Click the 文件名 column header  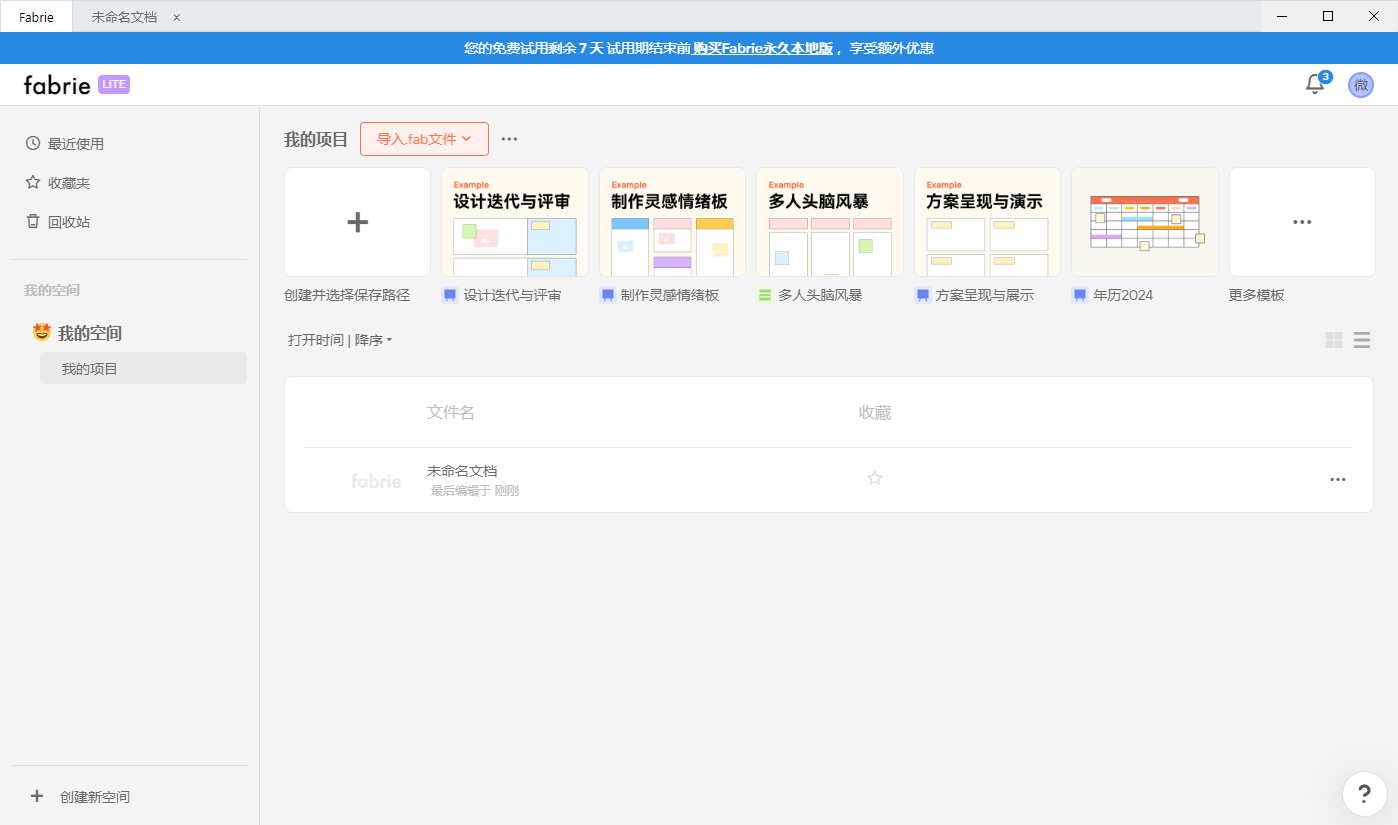(x=451, y=412)
